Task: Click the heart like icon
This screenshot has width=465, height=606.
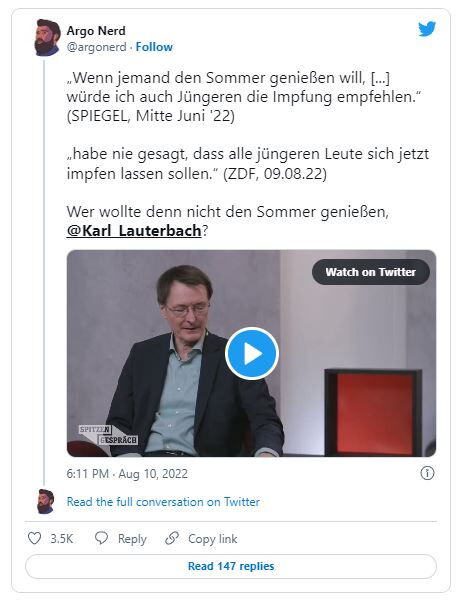Action: (34, 538)
